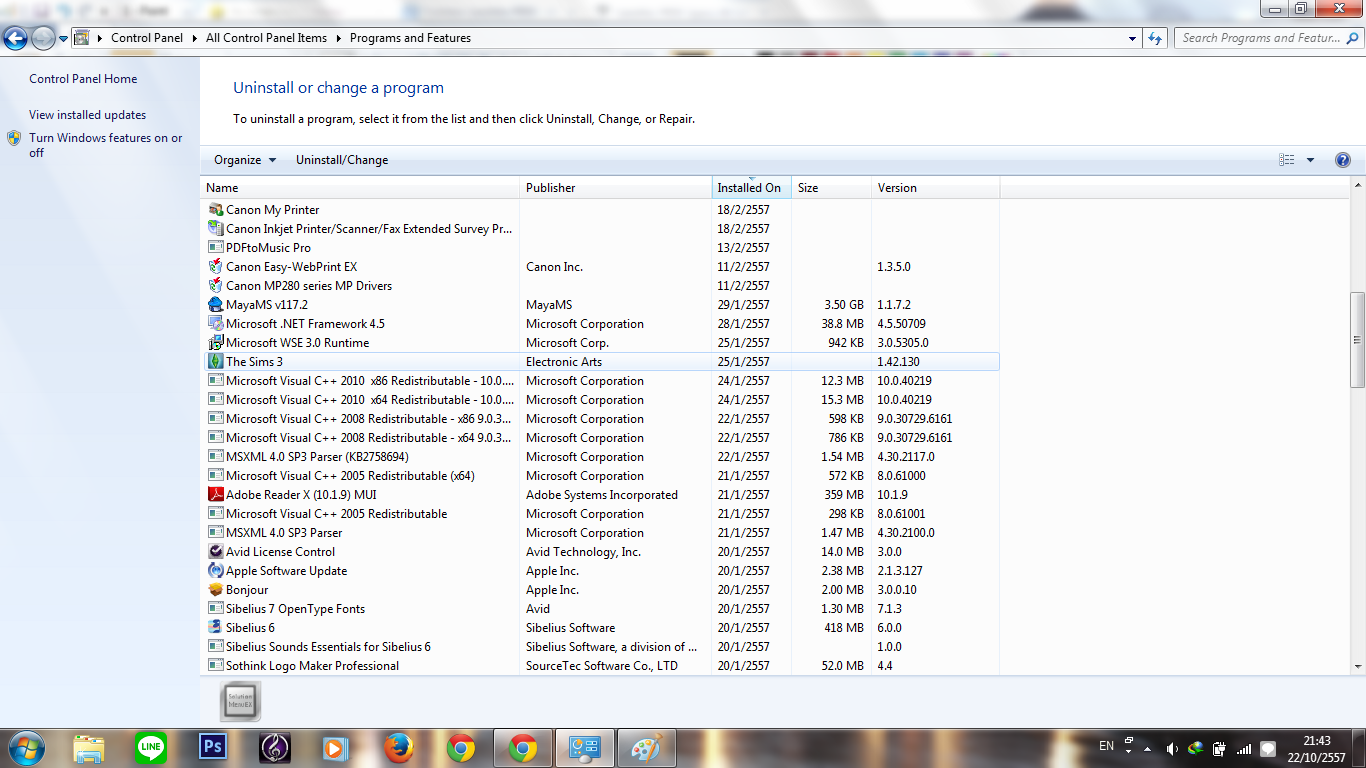Viewport: 1366px width, 768px height.
Task: Sort by the Installed On column header
Action: pyautogui.click(x=752, y=188)
